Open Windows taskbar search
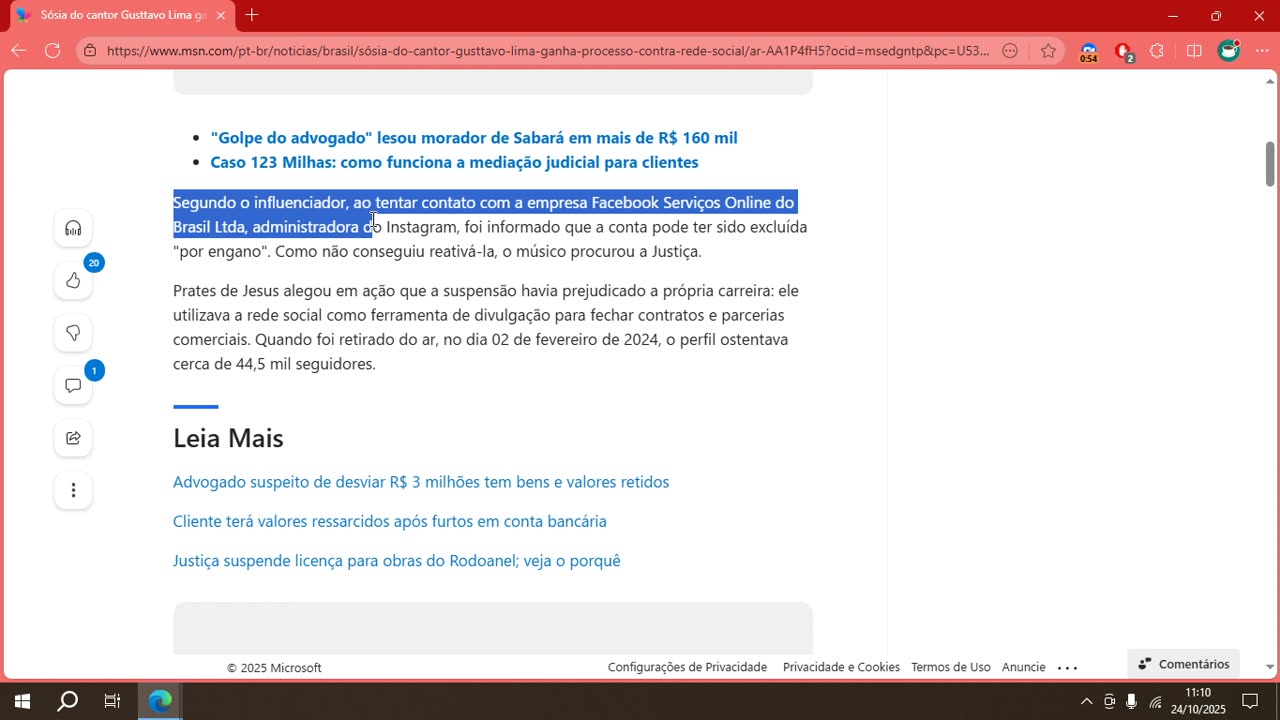 (67, 701)
